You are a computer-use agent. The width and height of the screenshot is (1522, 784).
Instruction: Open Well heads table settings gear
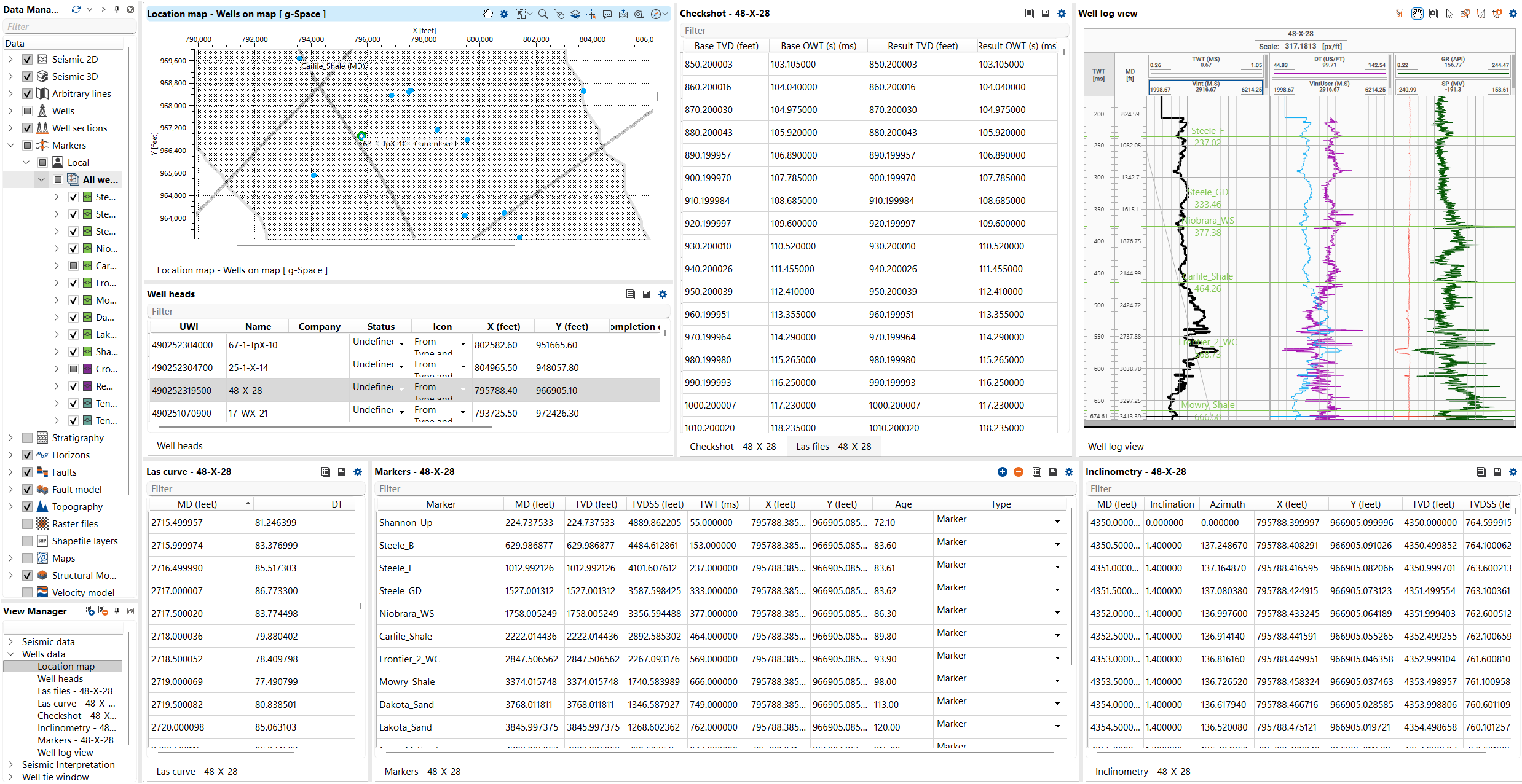click(663, 294)
